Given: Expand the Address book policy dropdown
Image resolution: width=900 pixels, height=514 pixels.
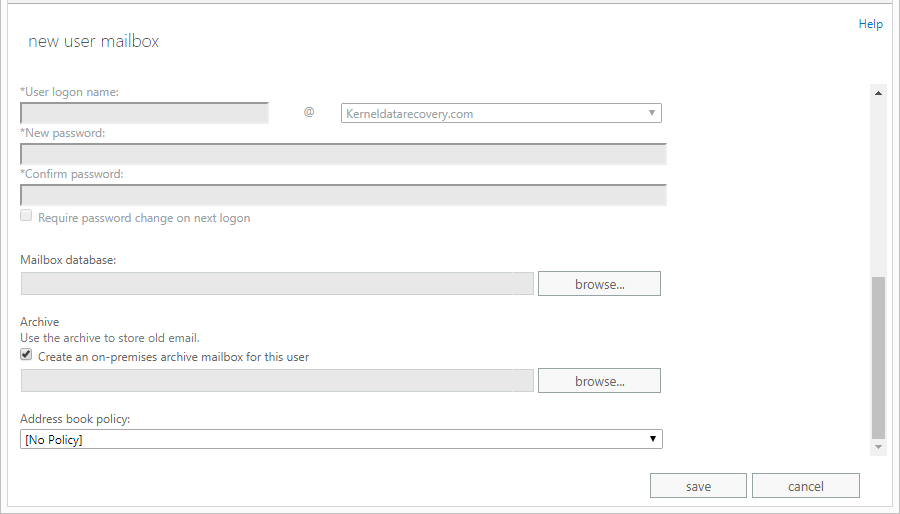Looking at the screenshot, I should [x=340, y=439].
